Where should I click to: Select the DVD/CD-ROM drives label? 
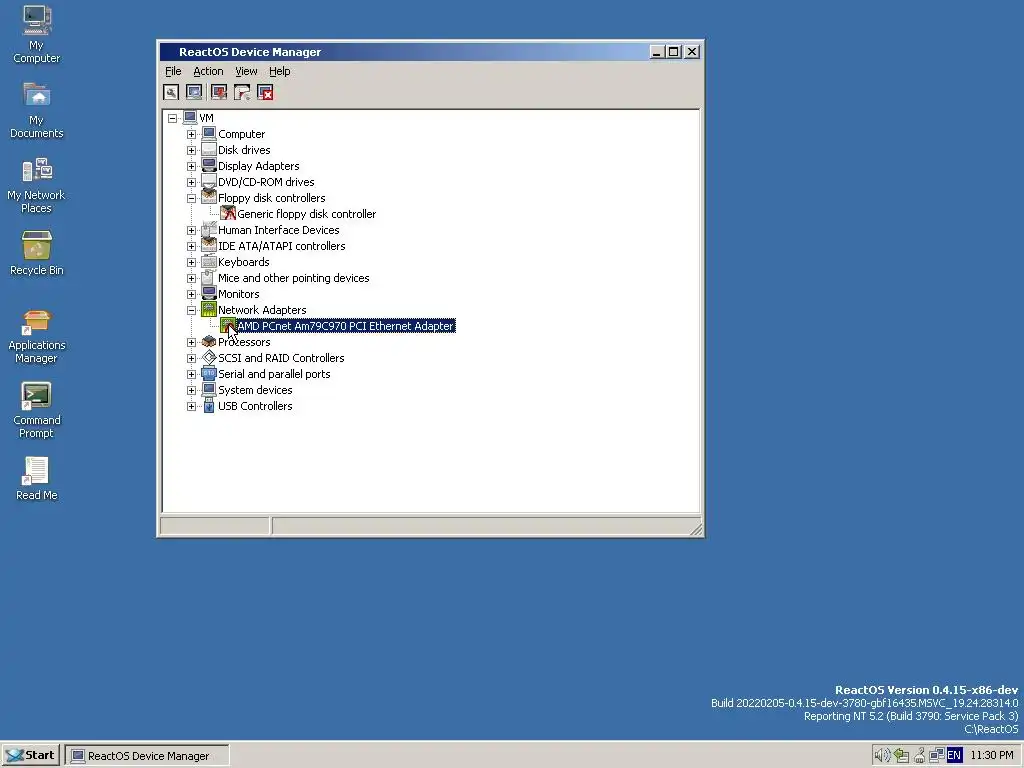point(266,182)
